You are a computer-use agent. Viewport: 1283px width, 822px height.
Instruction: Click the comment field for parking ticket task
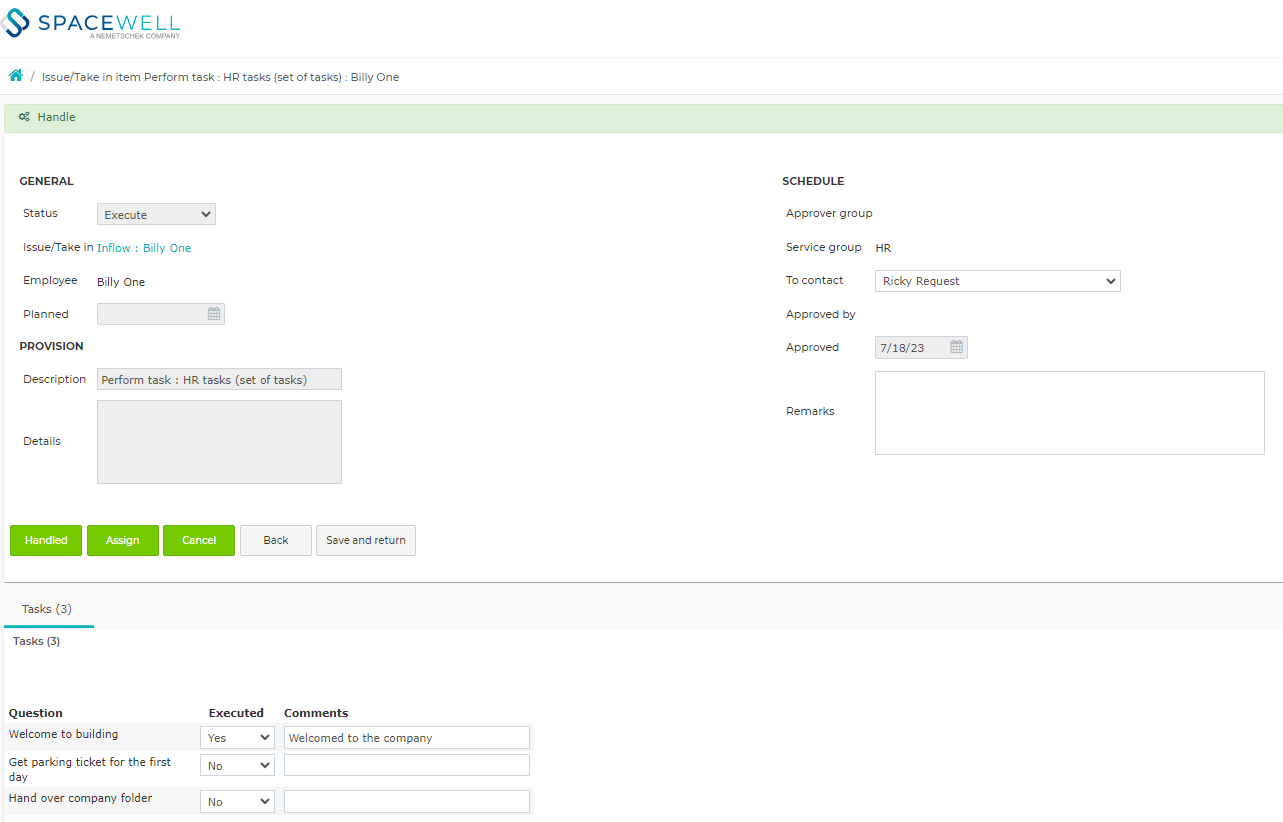[x=407, y=766]
